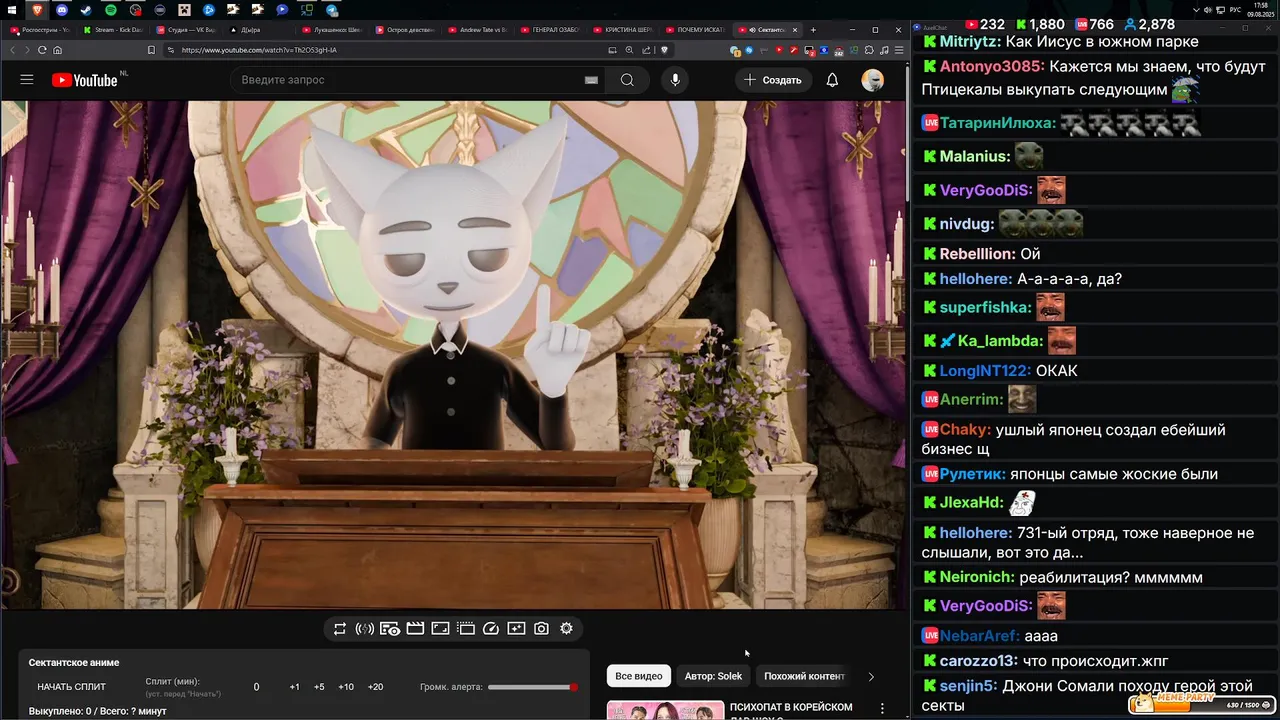The width and height of the screenshot is (1280, 720).
Task: Click username hellohere in 731-ый отряд message
Action: coord(975,533)
